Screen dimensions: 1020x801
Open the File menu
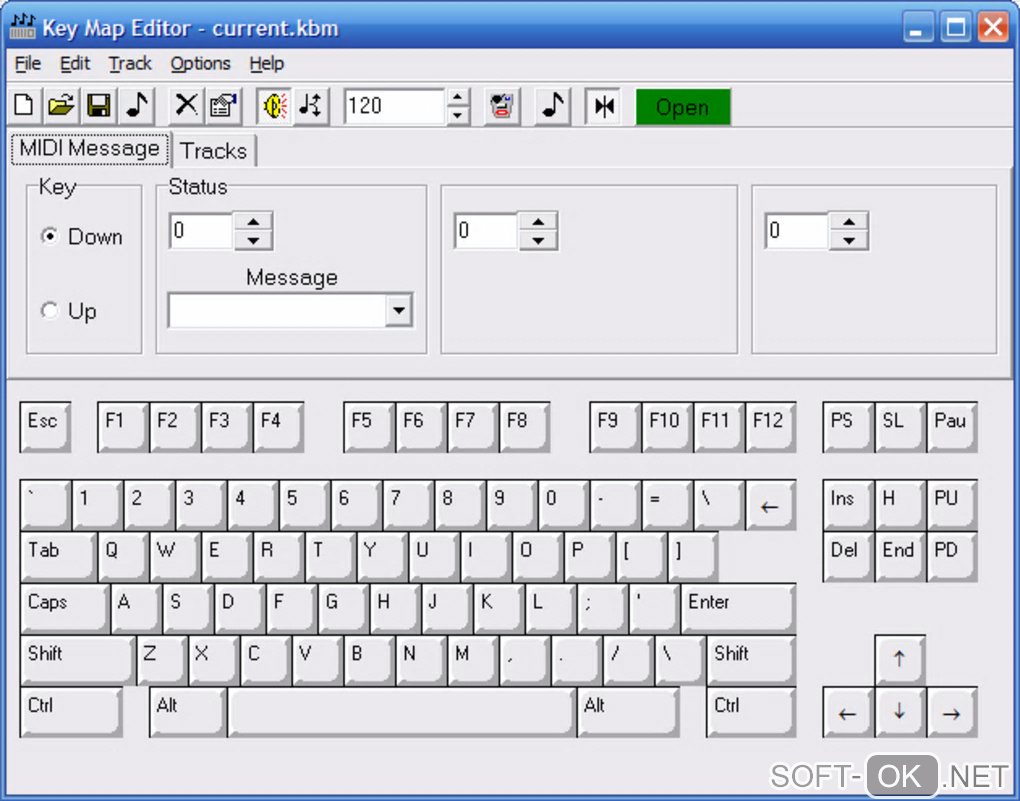coord(27,64)
